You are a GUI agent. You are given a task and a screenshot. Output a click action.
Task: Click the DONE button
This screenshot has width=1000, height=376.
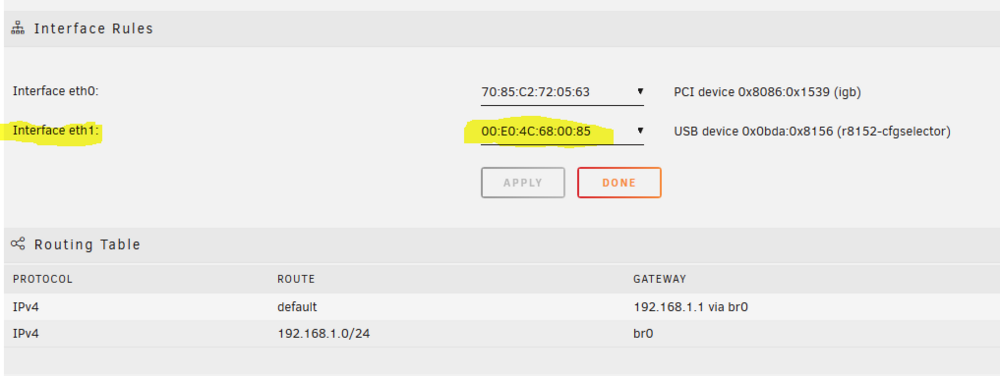(x=619, y=183)
